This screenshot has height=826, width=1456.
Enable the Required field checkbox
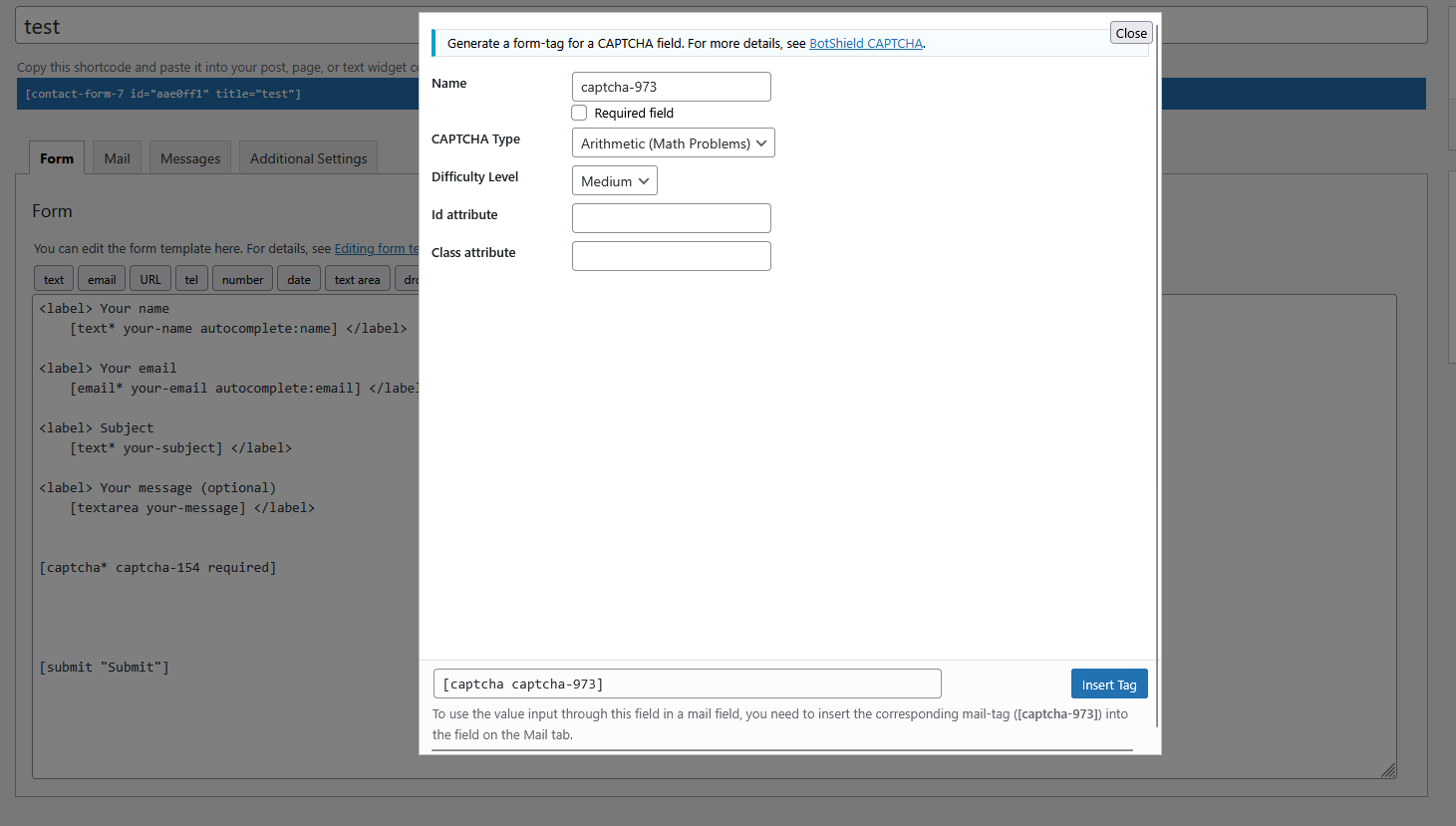579,113
